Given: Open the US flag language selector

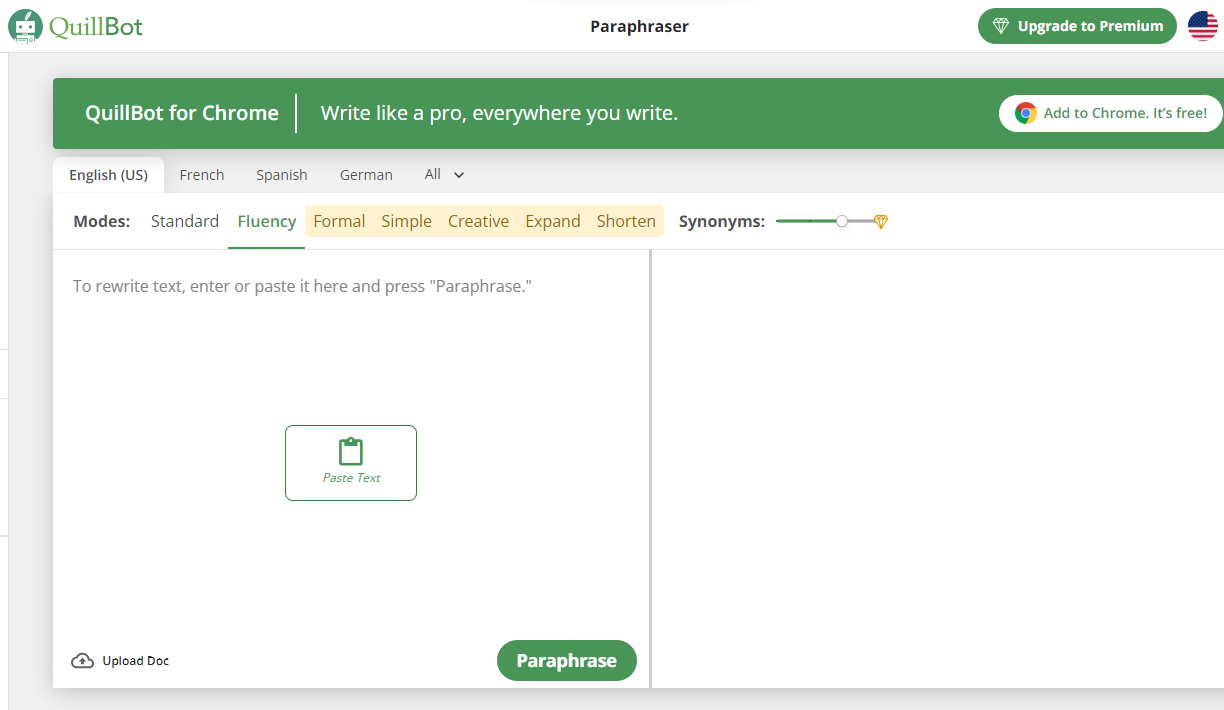Looking at the screenshot, I should pyautogui.click(x=1203, y=26).
